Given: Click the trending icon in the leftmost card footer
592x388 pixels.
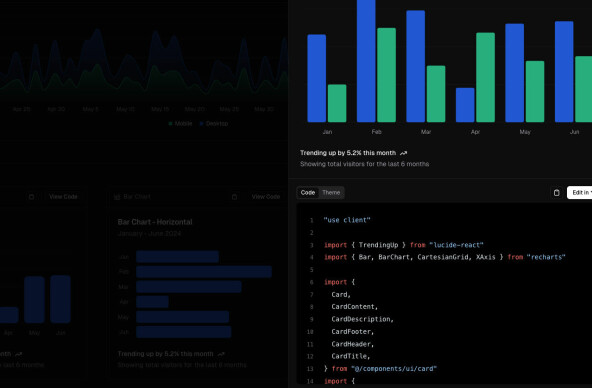Looking at the screenshot, I should [x=18, y=354].
